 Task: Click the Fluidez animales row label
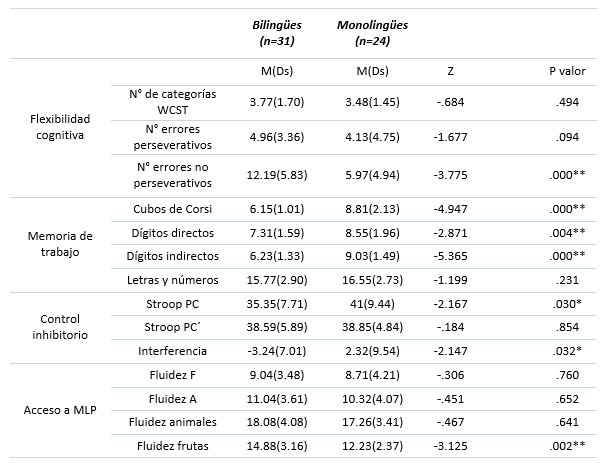[x=174, y=422]
